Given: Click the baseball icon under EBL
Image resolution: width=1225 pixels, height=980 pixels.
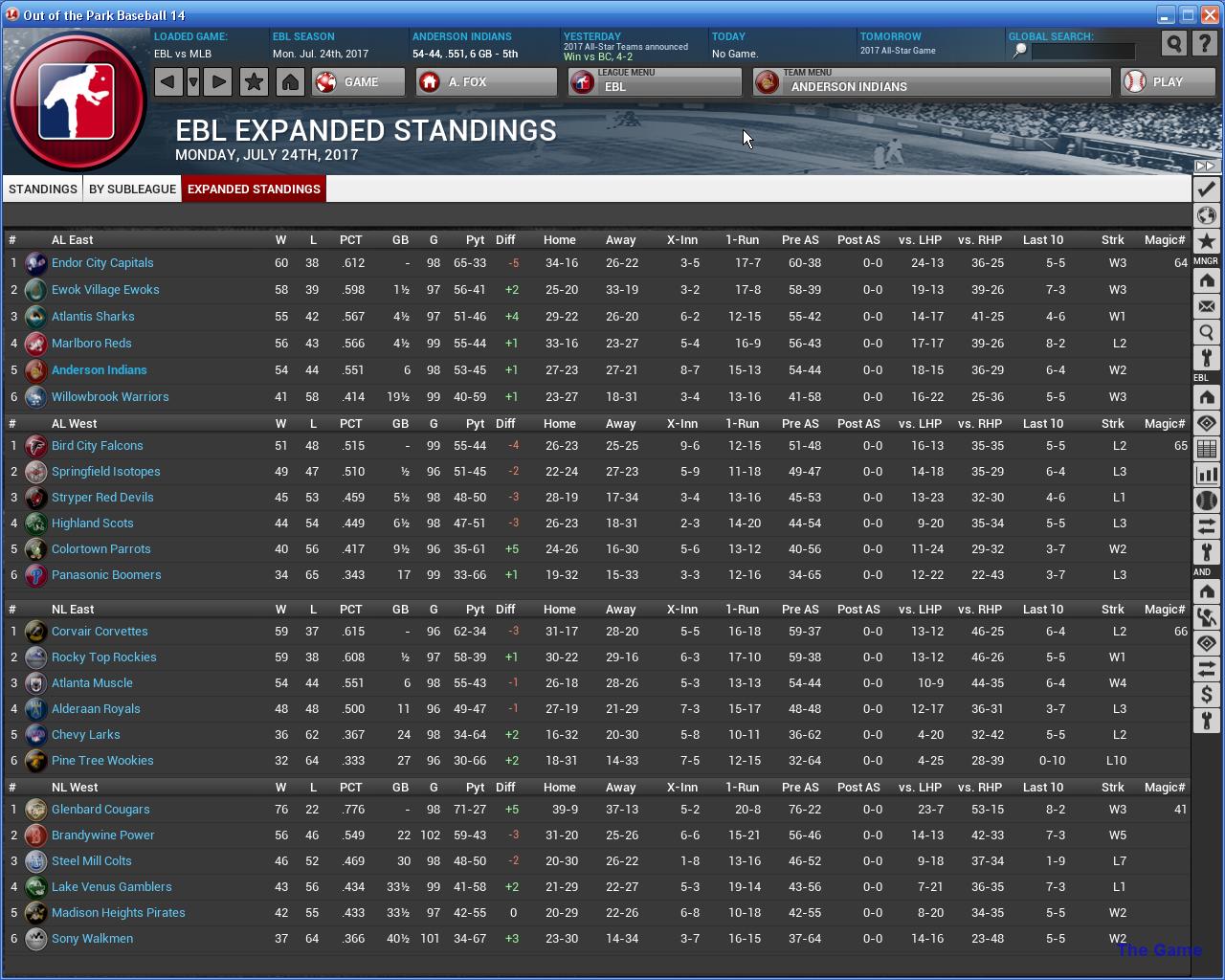Looking at the screenshot, I should point(1206,501).
